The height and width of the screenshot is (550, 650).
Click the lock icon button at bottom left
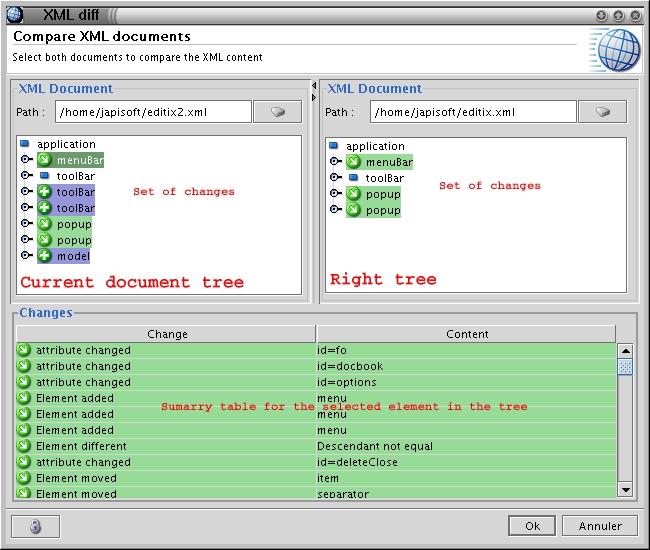click(35, 526)
